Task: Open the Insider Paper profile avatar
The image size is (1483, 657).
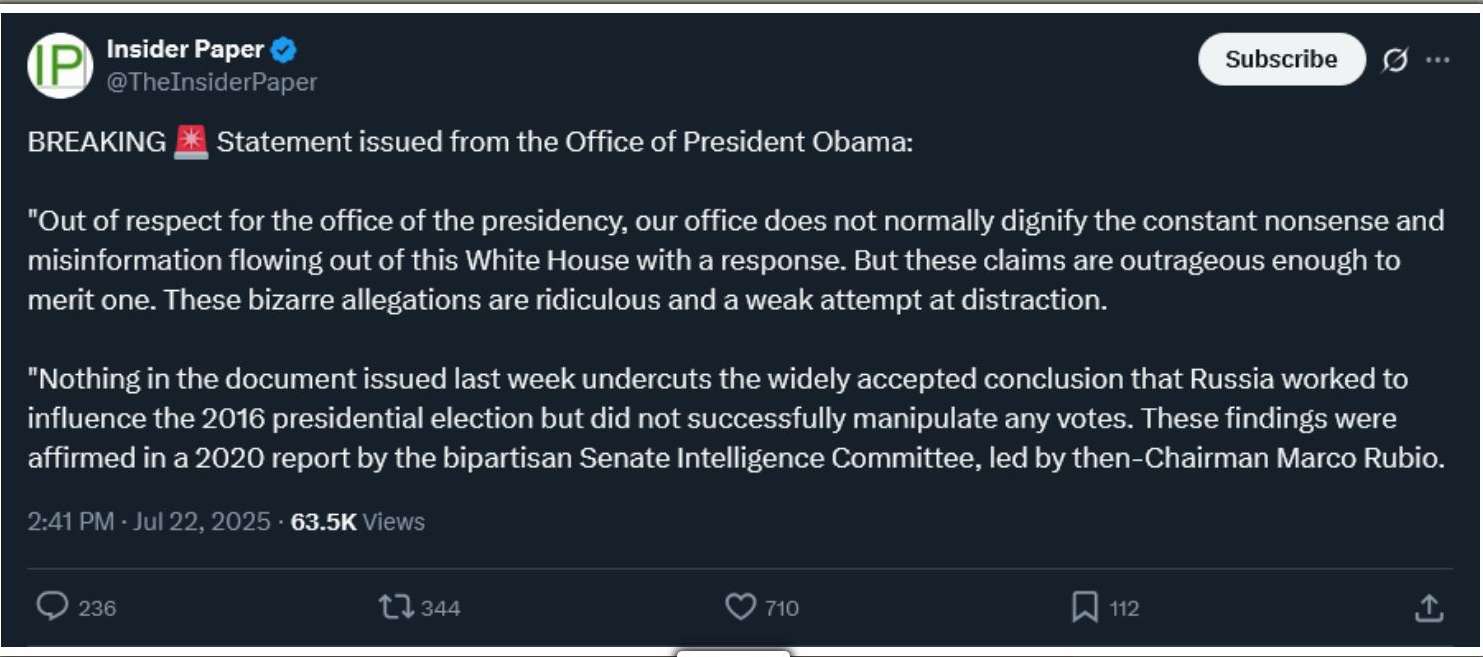Action: click(x=60, y=65)
